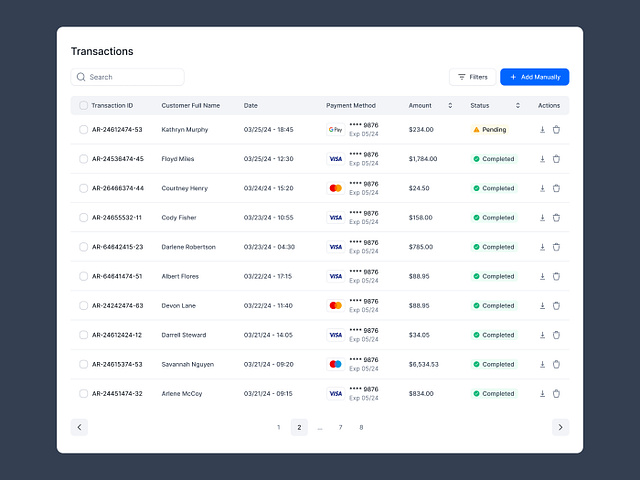Go to next page arrow
Screen dimensions: 640x480
[x=560, y=427]
